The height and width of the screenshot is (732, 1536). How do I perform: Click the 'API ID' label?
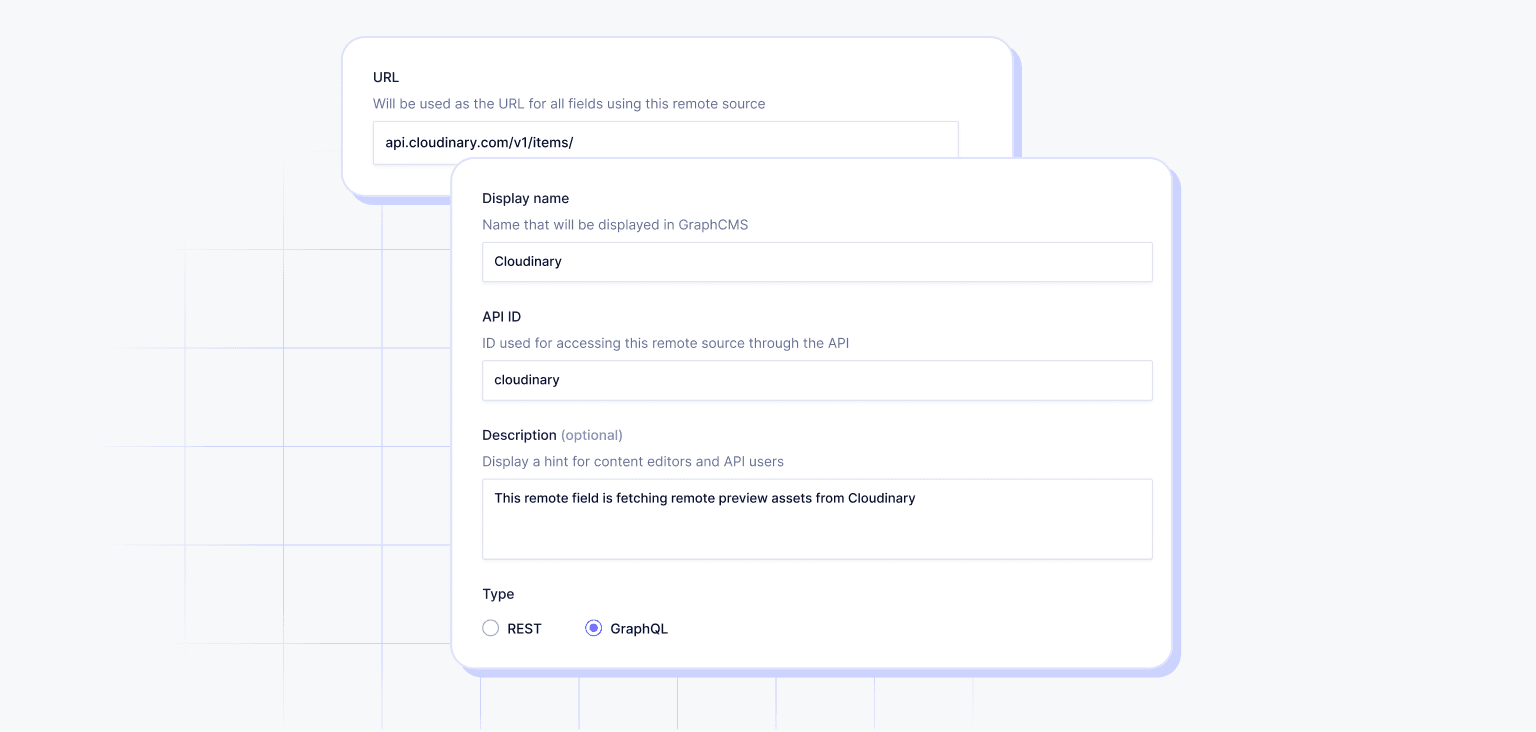click(x=502, y=316)
